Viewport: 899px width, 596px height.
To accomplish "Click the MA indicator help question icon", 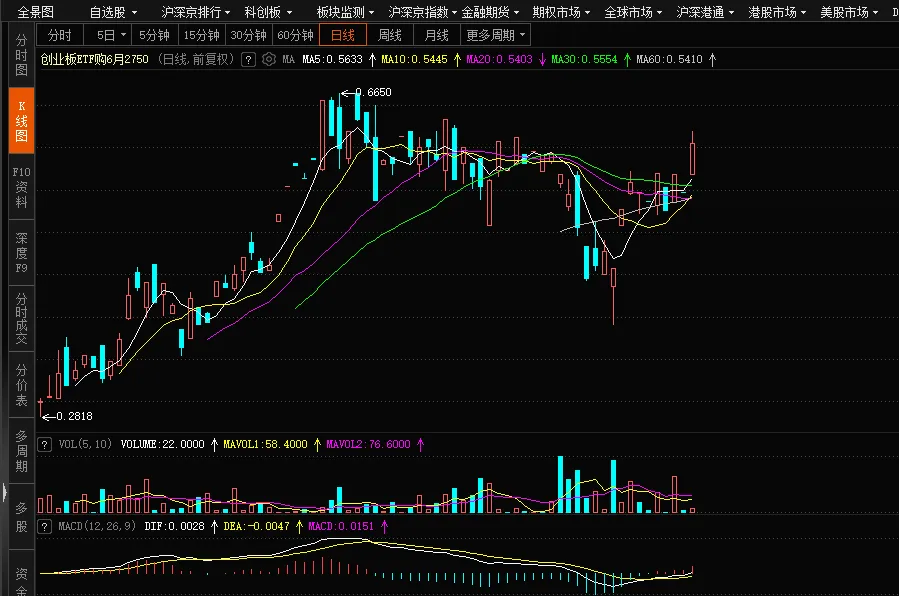I will point(248,60).
